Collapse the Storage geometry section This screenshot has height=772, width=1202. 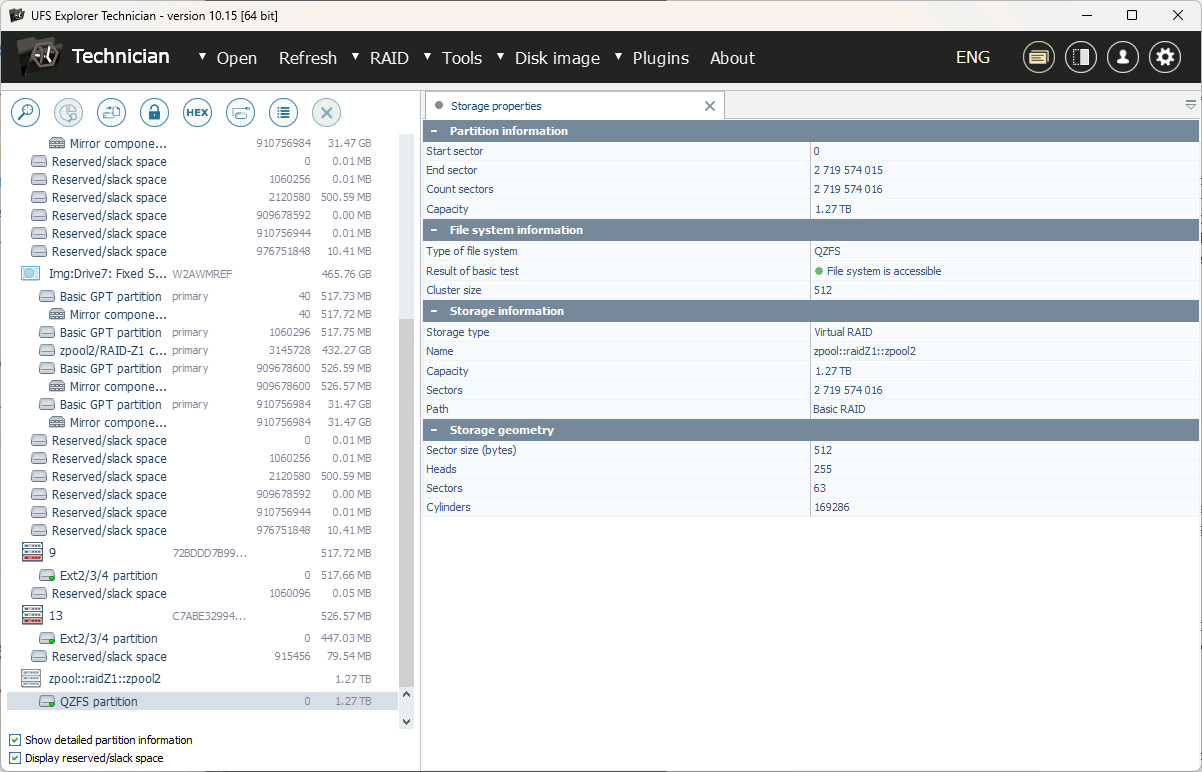point(432,430)
